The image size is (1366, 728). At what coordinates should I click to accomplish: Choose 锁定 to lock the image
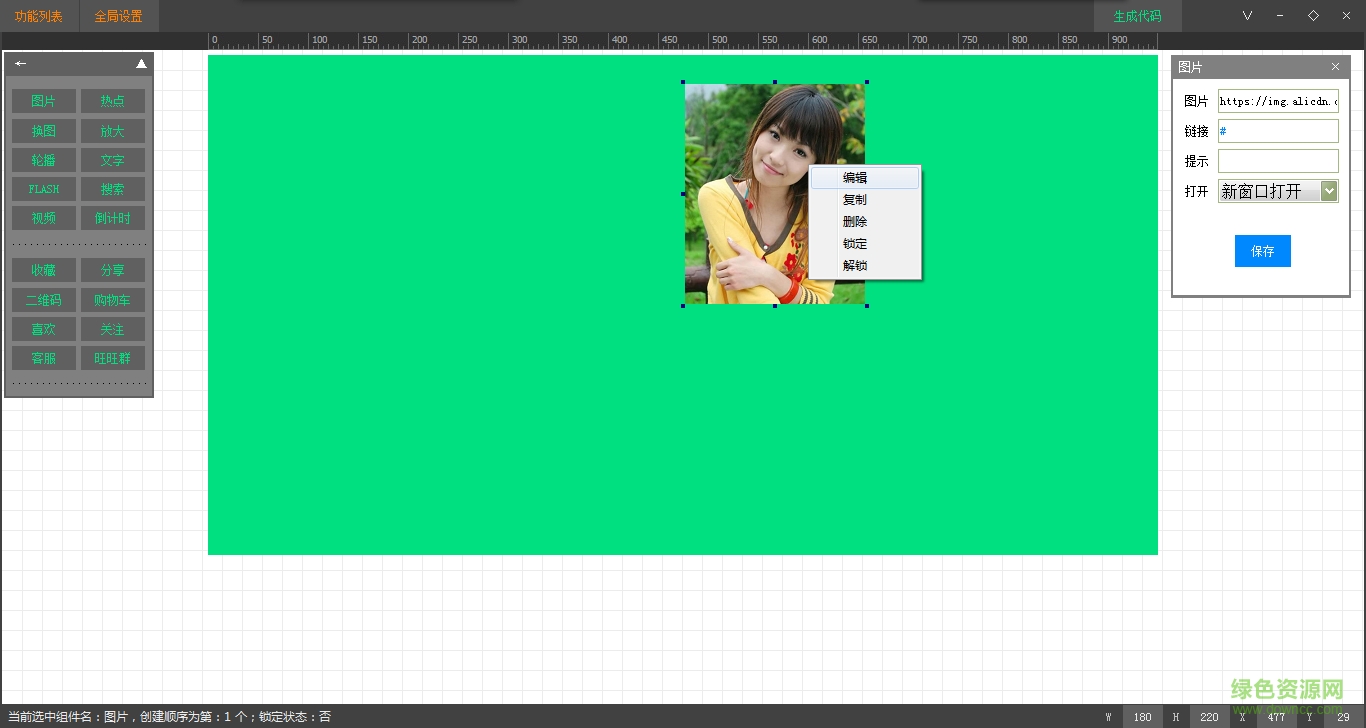point(855,244)
